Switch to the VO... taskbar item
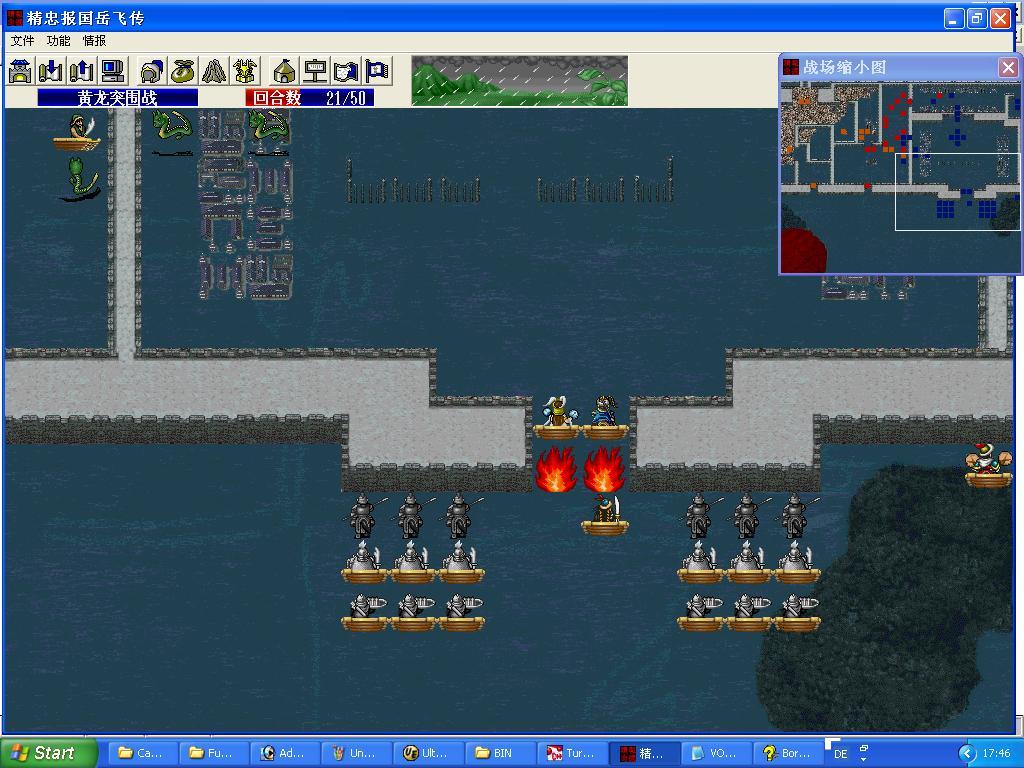 tap(716, 753)
